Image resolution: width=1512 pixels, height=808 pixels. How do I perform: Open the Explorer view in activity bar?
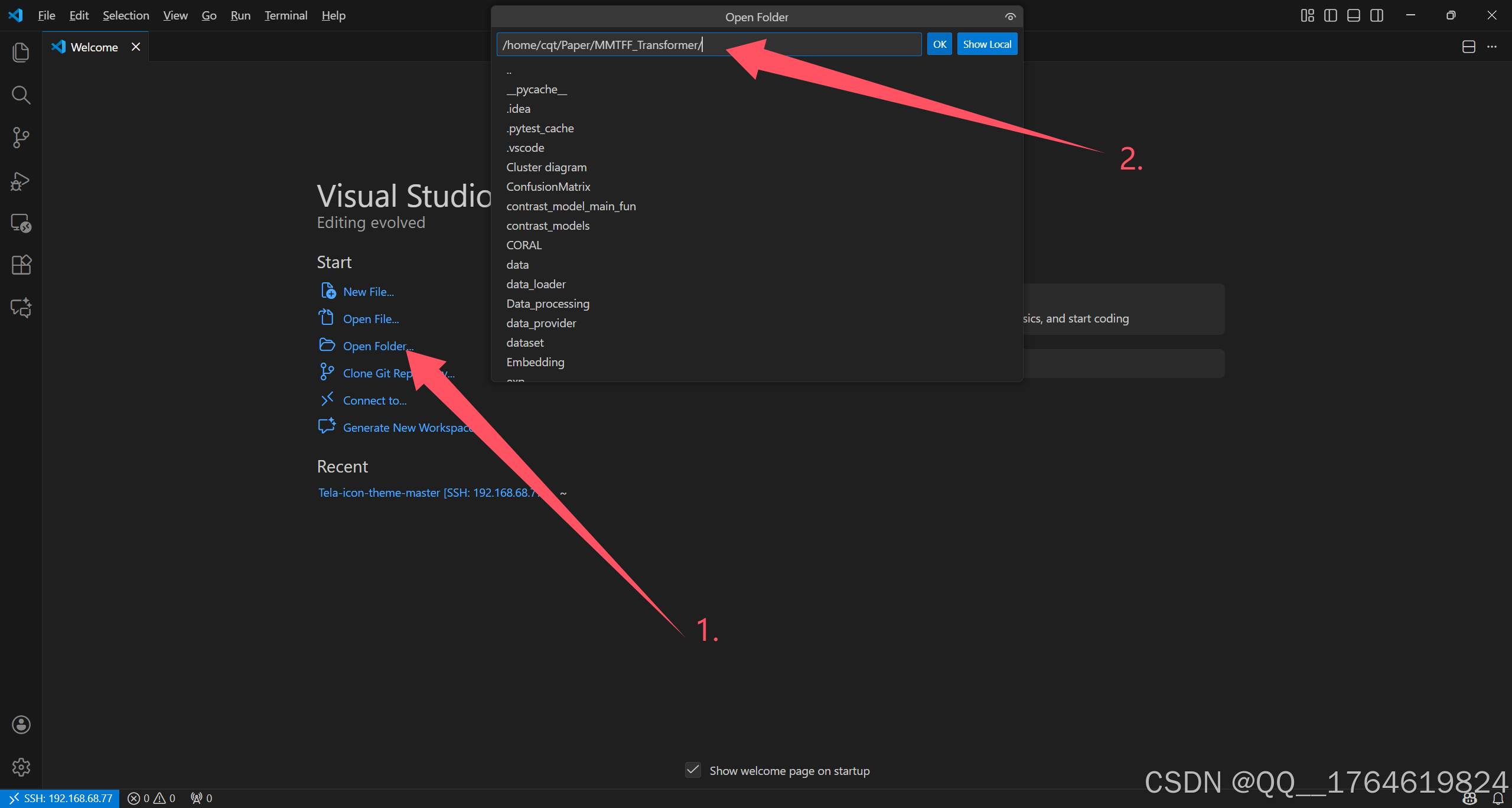[21, 52]
